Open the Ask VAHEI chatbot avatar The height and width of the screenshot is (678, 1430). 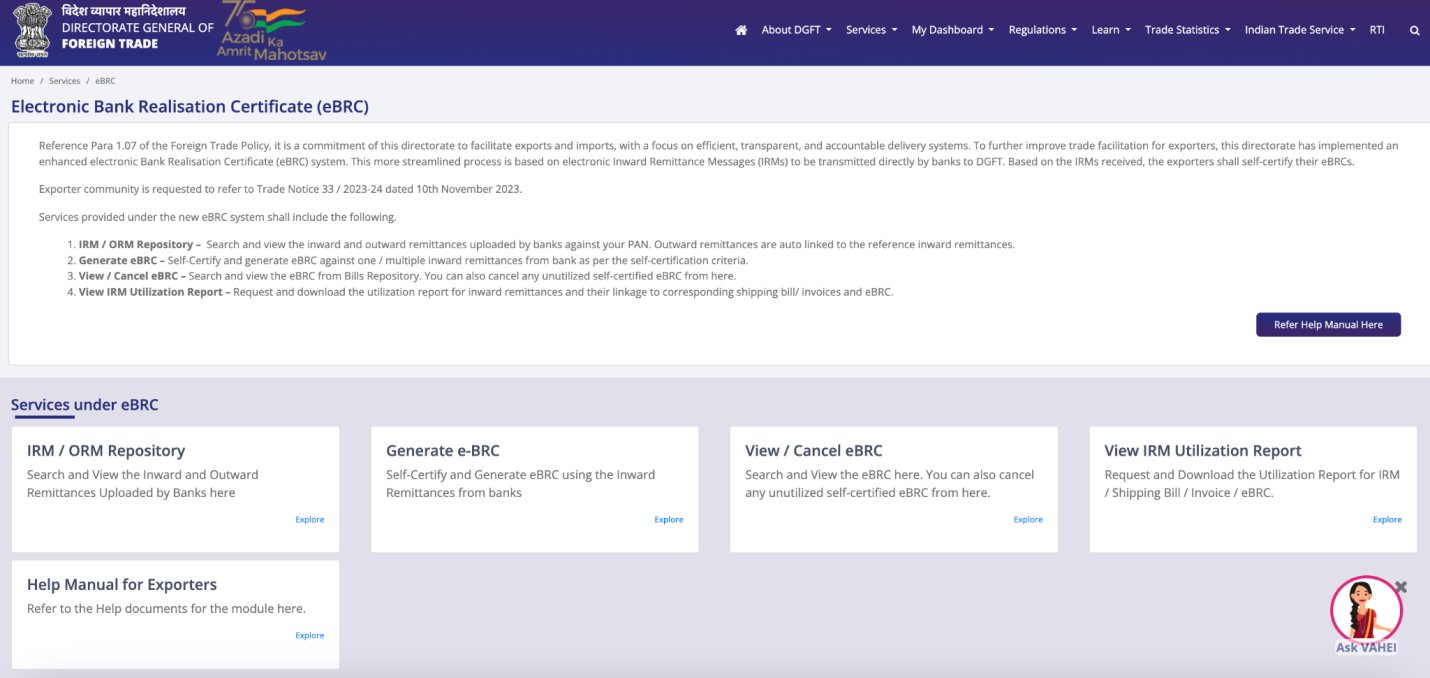coord(1366,609)
